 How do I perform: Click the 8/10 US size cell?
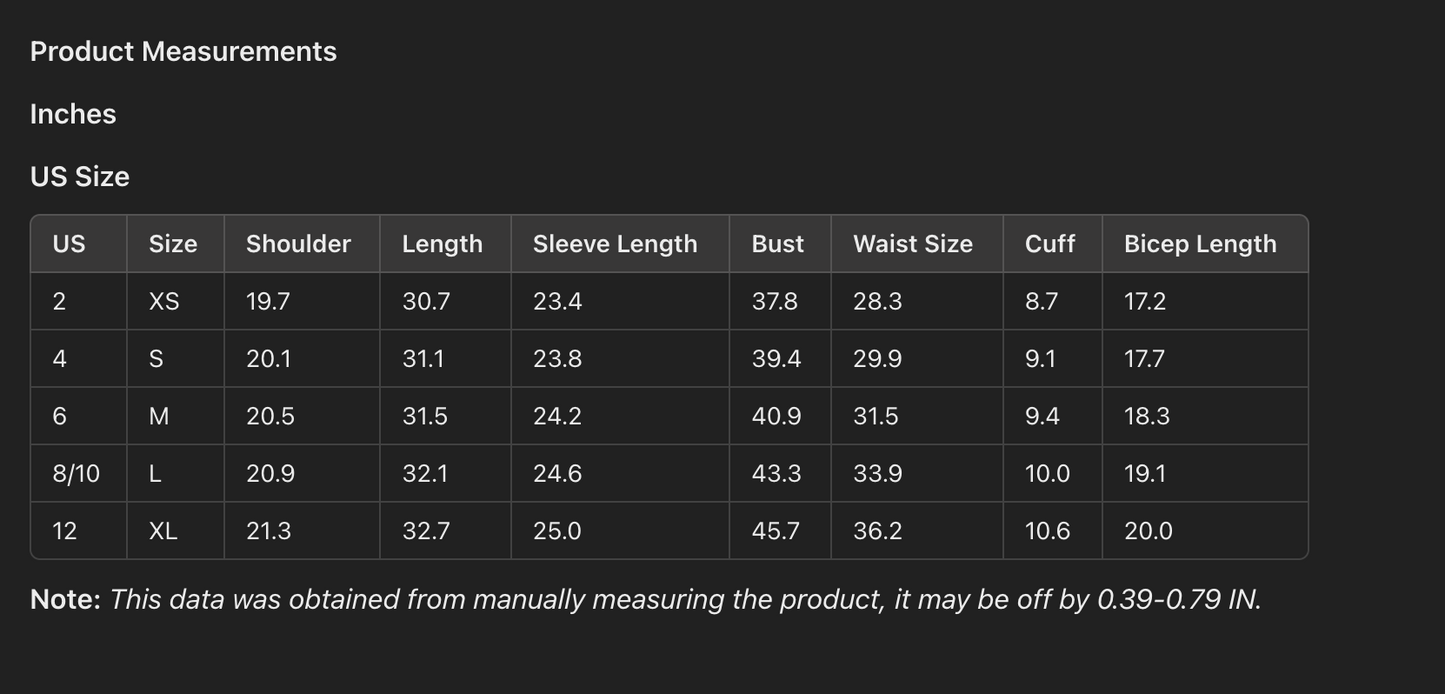pyautogui.click(x=76, y=474)
